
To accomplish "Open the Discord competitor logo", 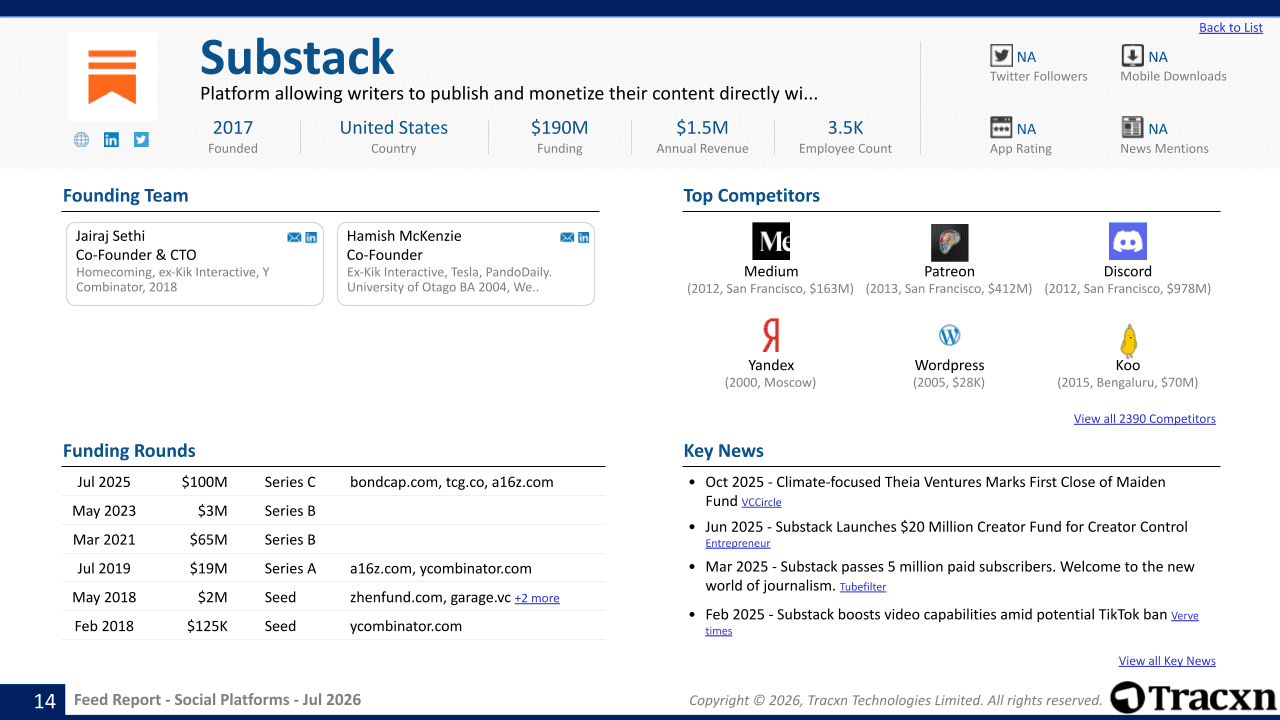I will click(1128, 241).
